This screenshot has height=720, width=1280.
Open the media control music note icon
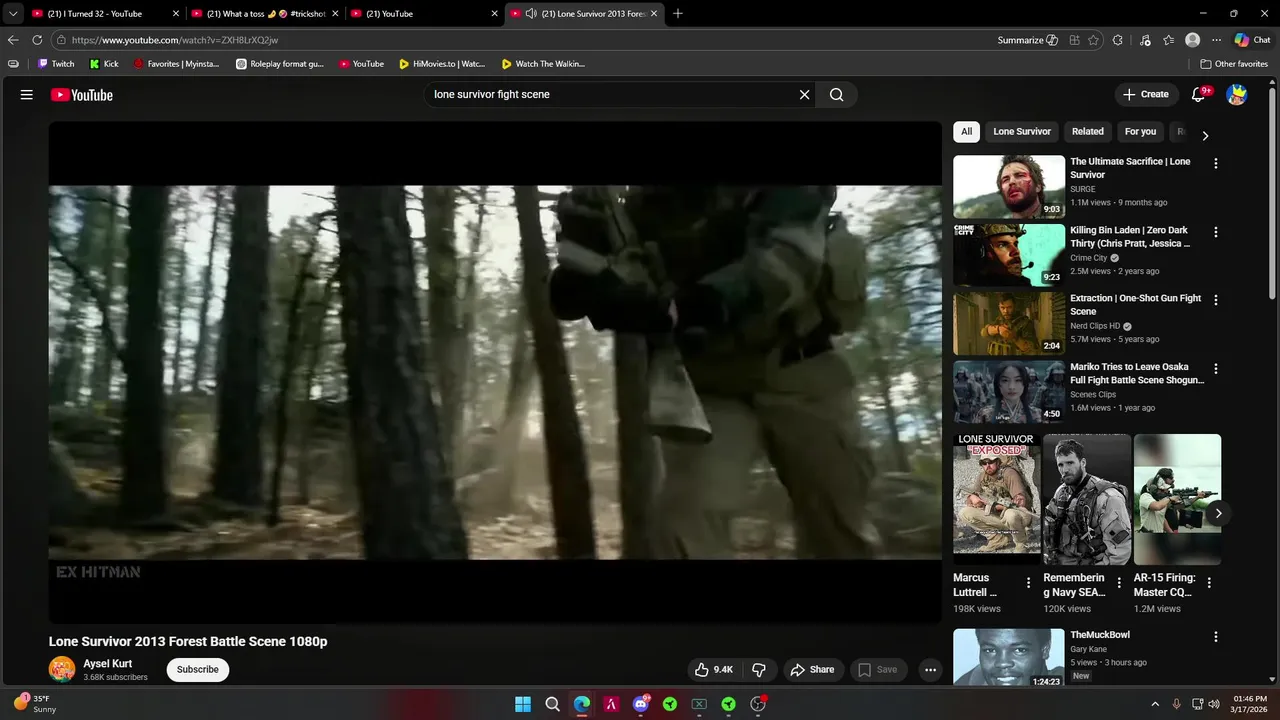click(x=1144, y=40)
